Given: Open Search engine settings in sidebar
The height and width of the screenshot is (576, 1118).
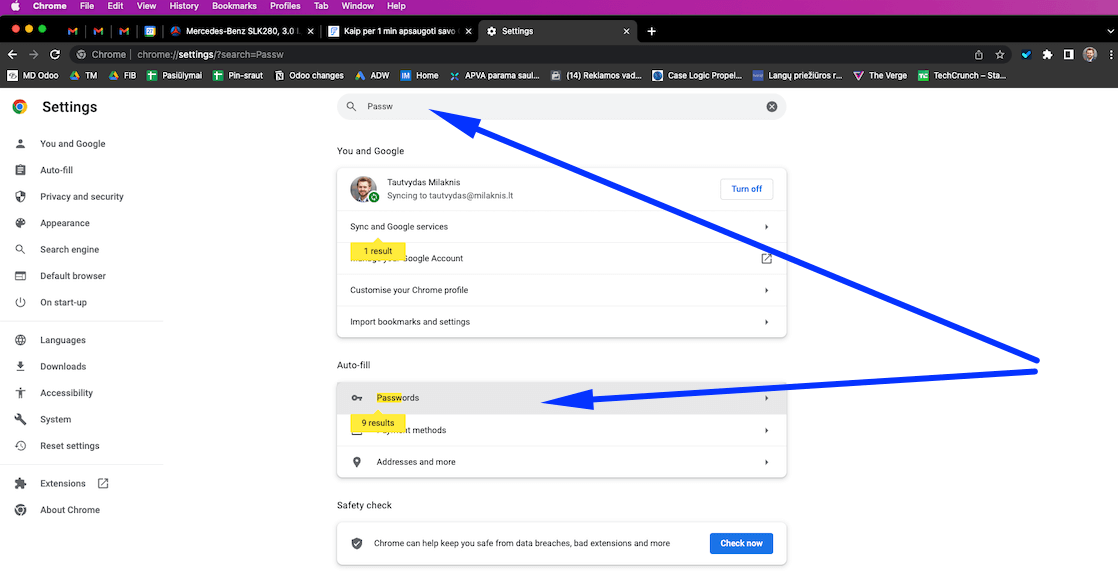Looking at the screenshot, I should tap(69, 250).
